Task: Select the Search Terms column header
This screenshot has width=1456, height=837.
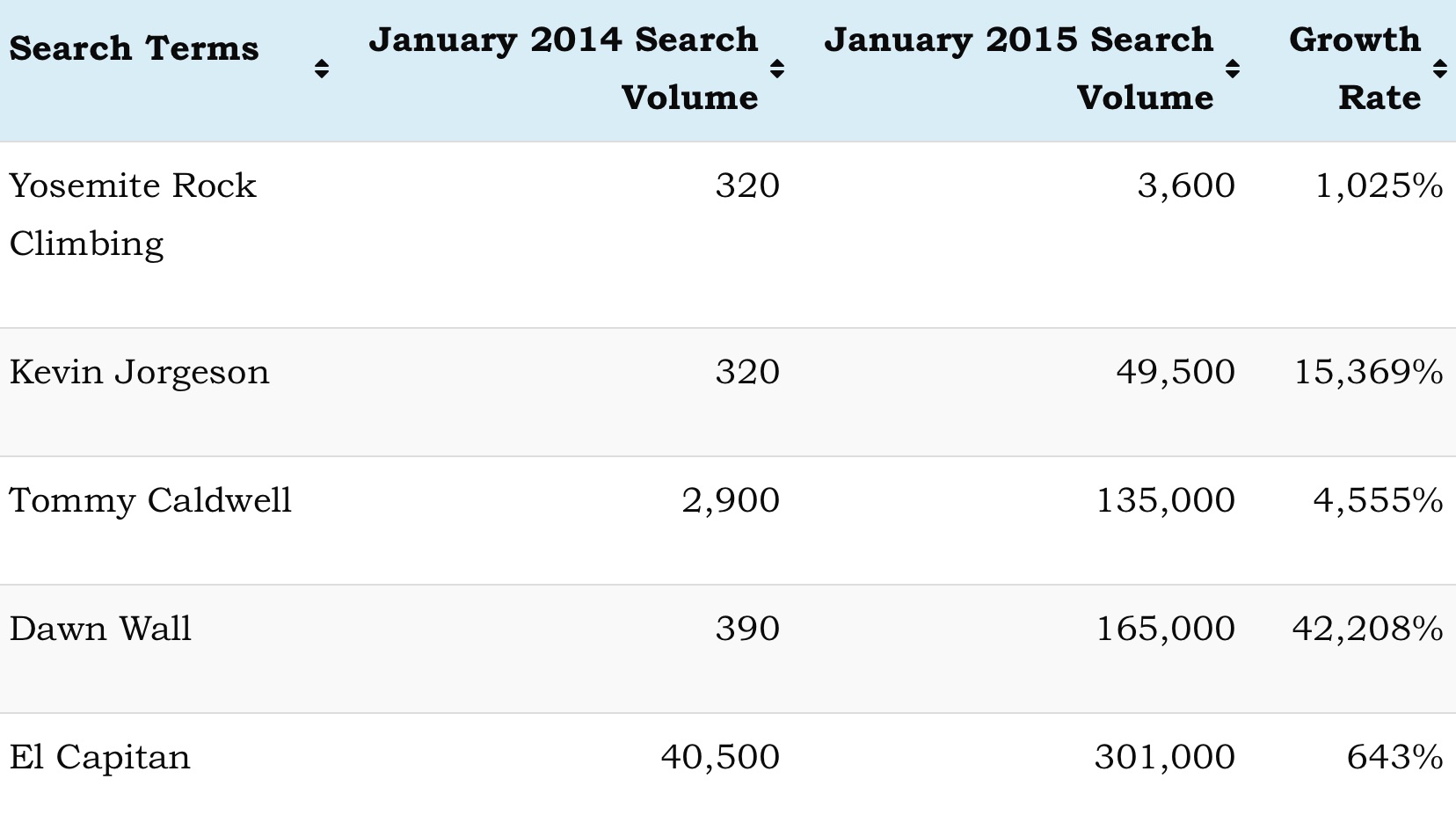Action: [x=134, y=47]
